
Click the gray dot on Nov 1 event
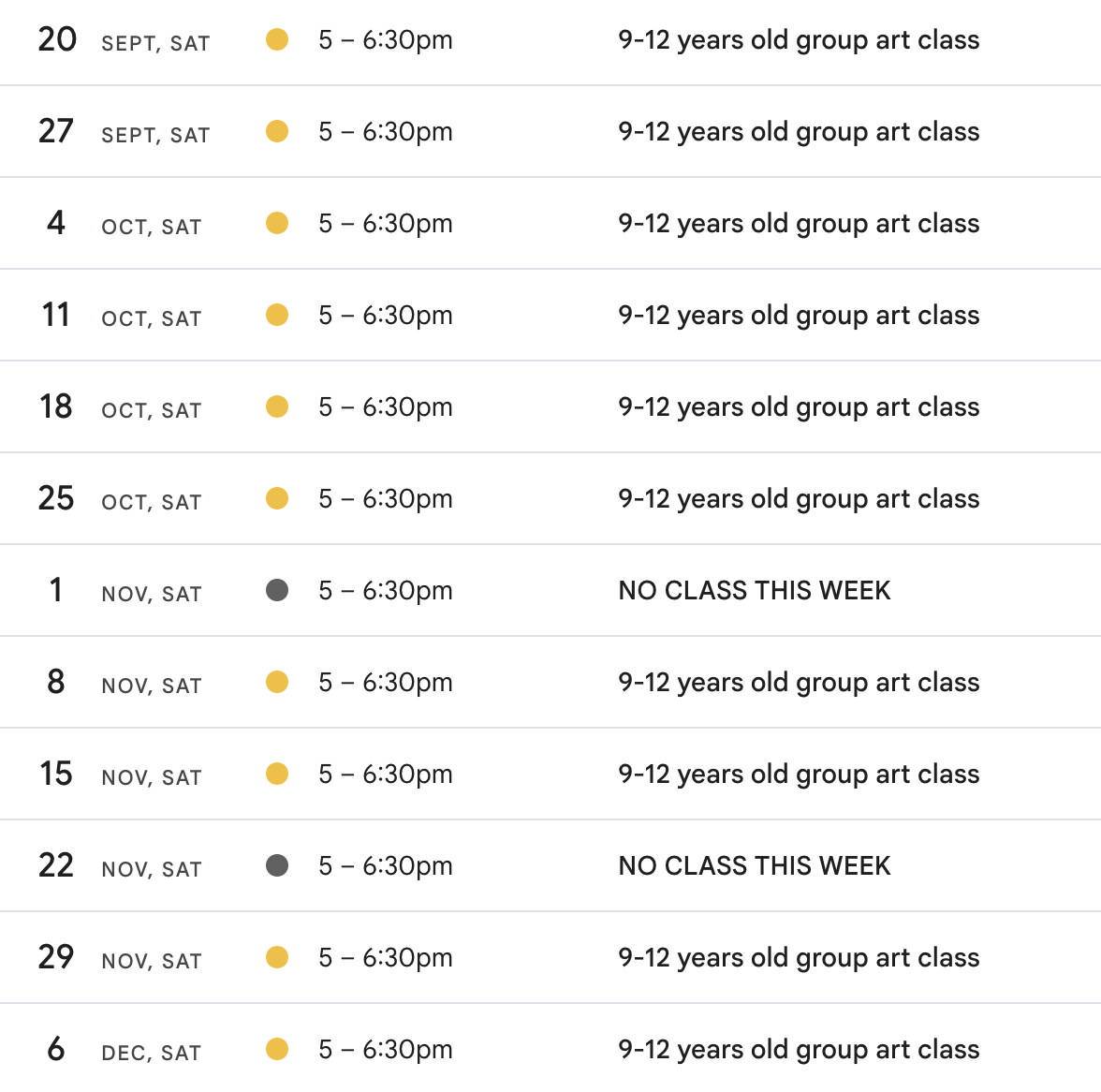point(277,590)
